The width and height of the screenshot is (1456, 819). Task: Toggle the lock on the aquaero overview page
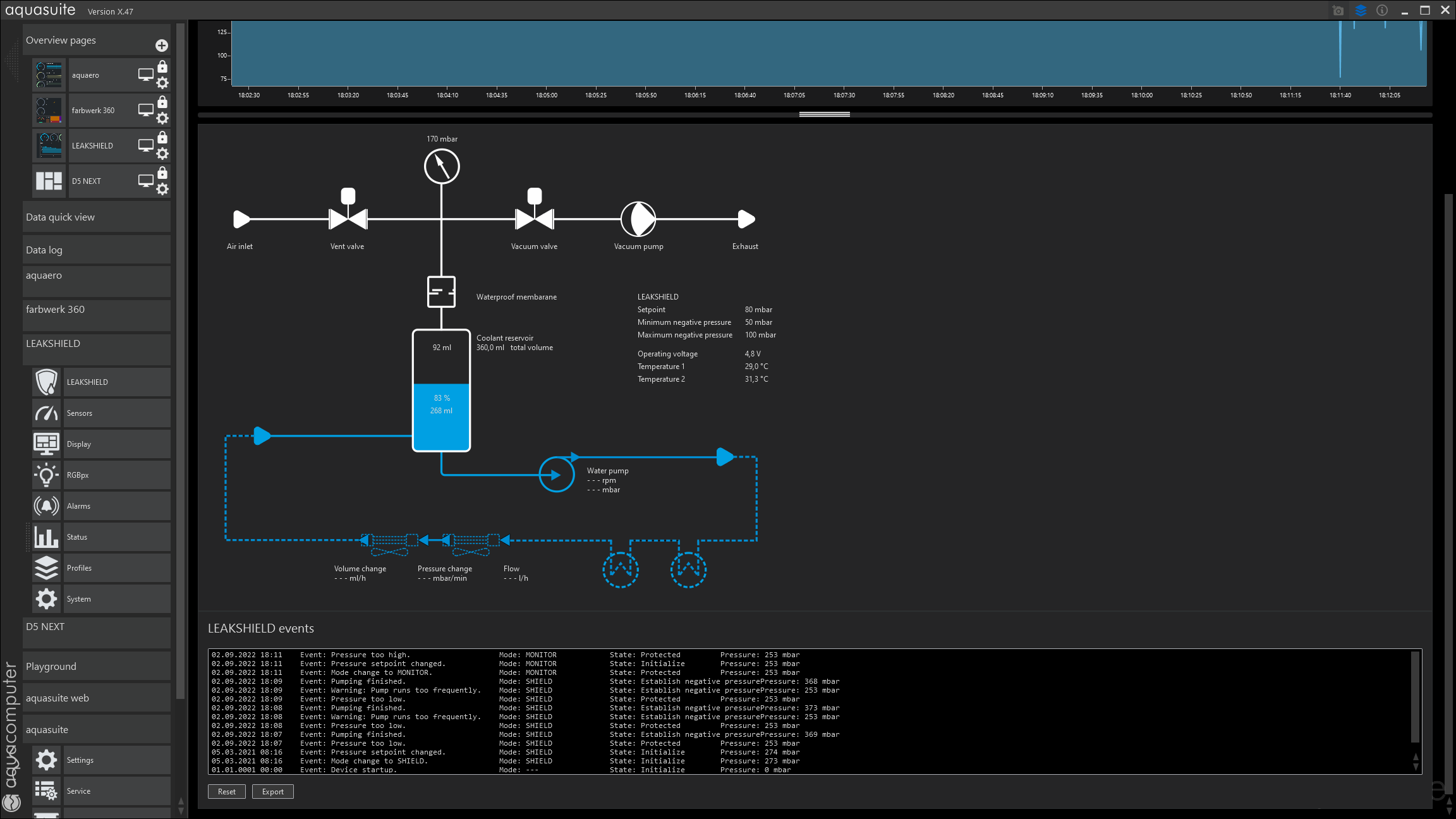pyautogui.click(x=162, y=67)
